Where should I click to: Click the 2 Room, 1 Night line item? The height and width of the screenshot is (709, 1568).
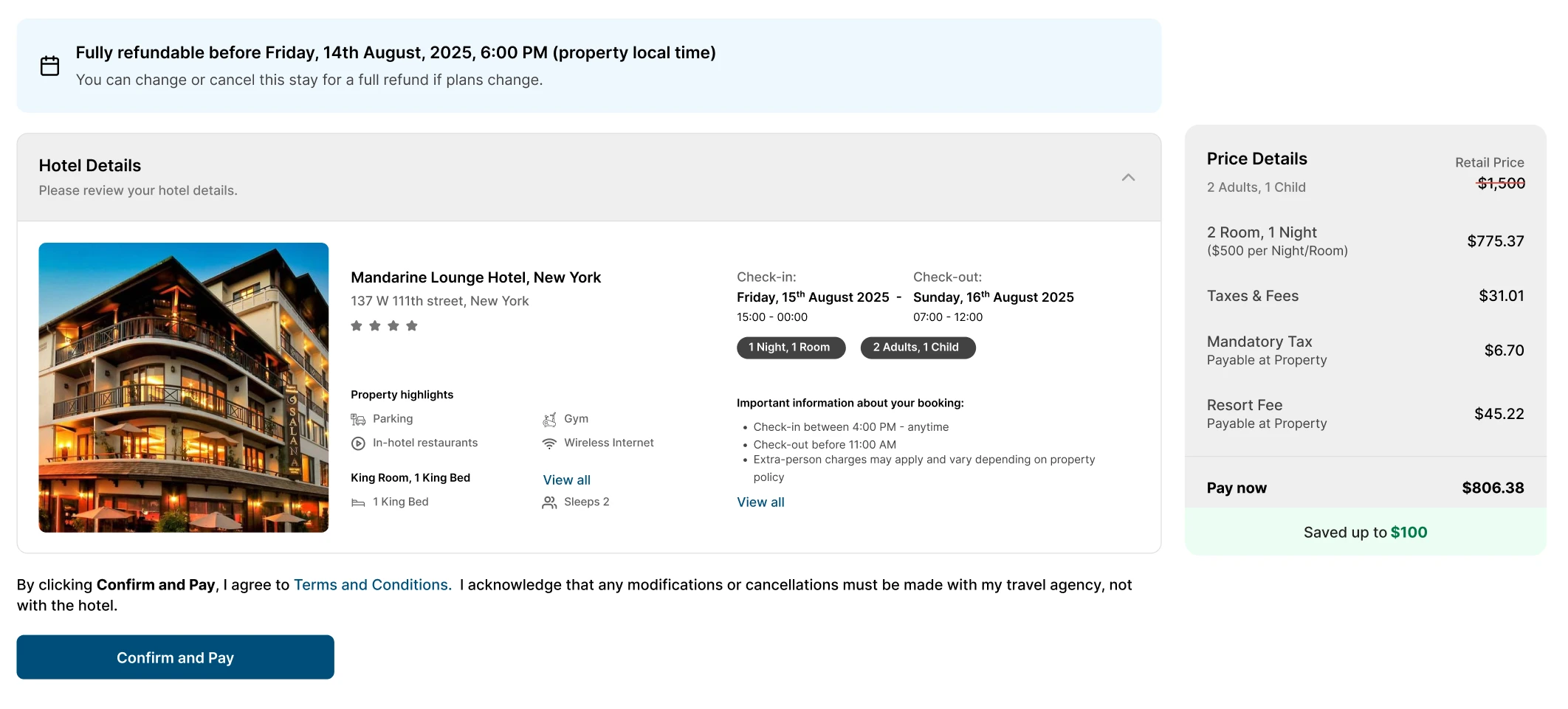point(1262,232)
